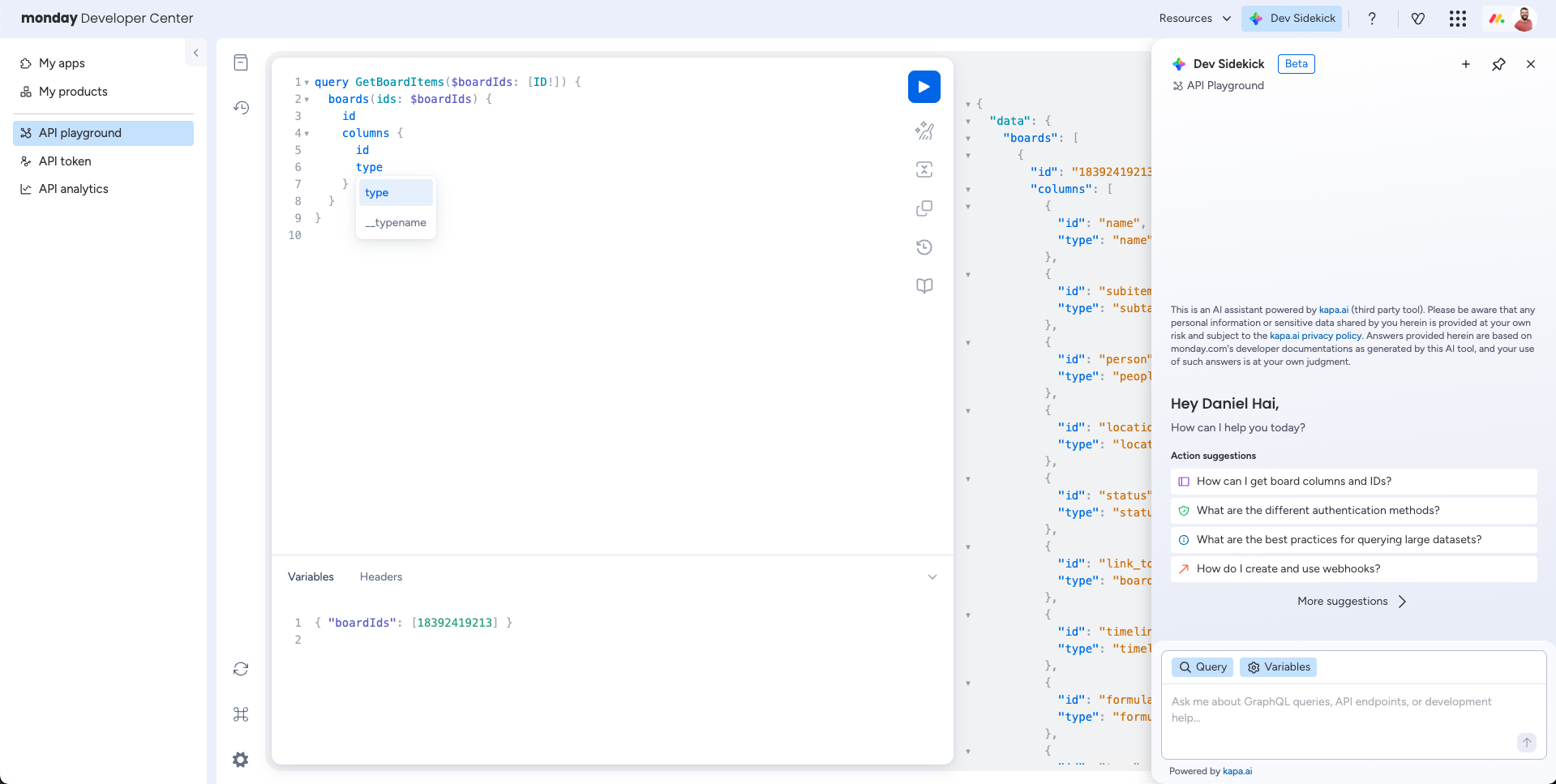The image size is (1556, 784).
Task: Ask about querying large datasets best practices
Action: tap(1354, 540)
